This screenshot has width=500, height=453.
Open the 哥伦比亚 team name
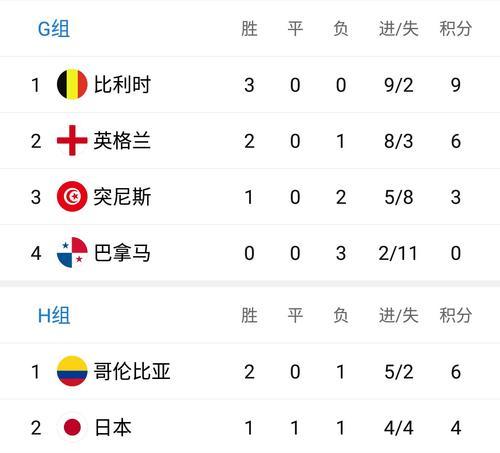[x=132, y=371]
